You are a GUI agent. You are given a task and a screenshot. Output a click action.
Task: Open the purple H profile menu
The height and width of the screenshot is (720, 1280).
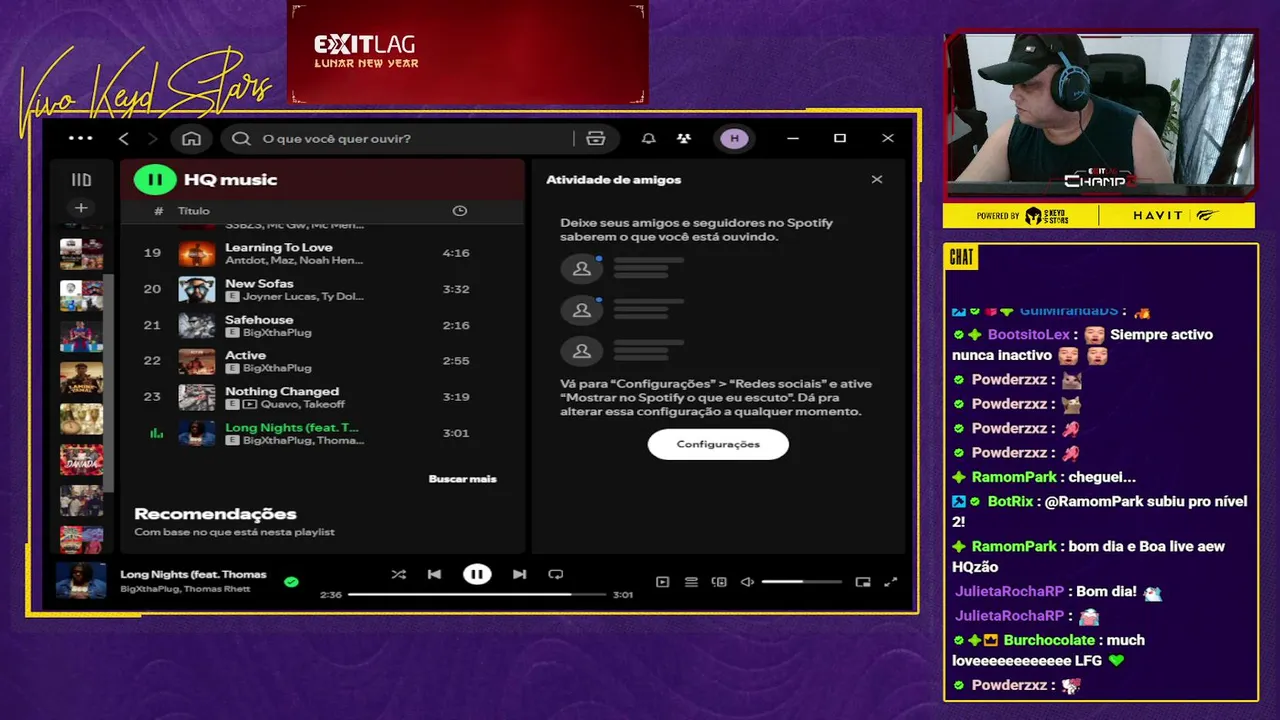point(735,138)
